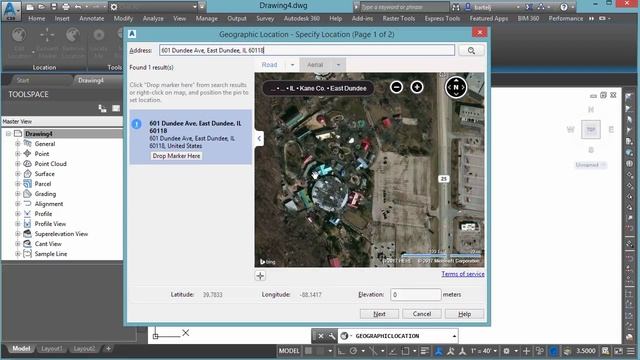The image size is (640, 360).
Task: Open the Annotate ribbon tab
Action: (x=91, y=18)
